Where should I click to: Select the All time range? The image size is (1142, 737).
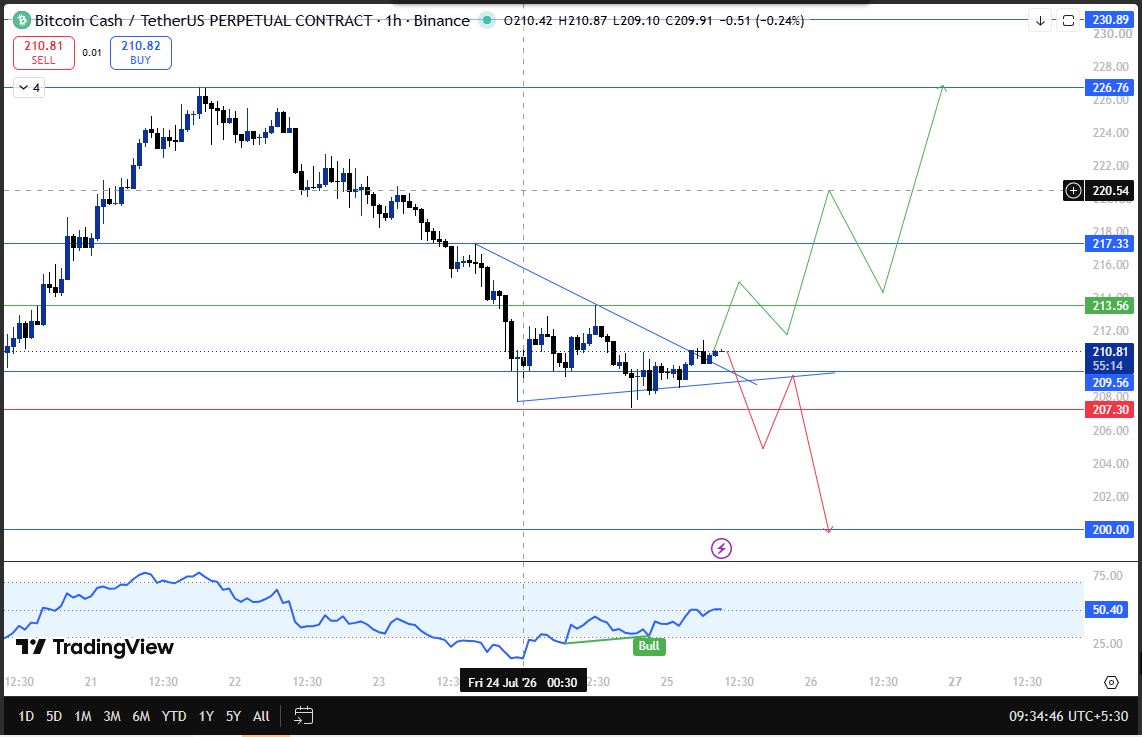(x=261, y=717)
